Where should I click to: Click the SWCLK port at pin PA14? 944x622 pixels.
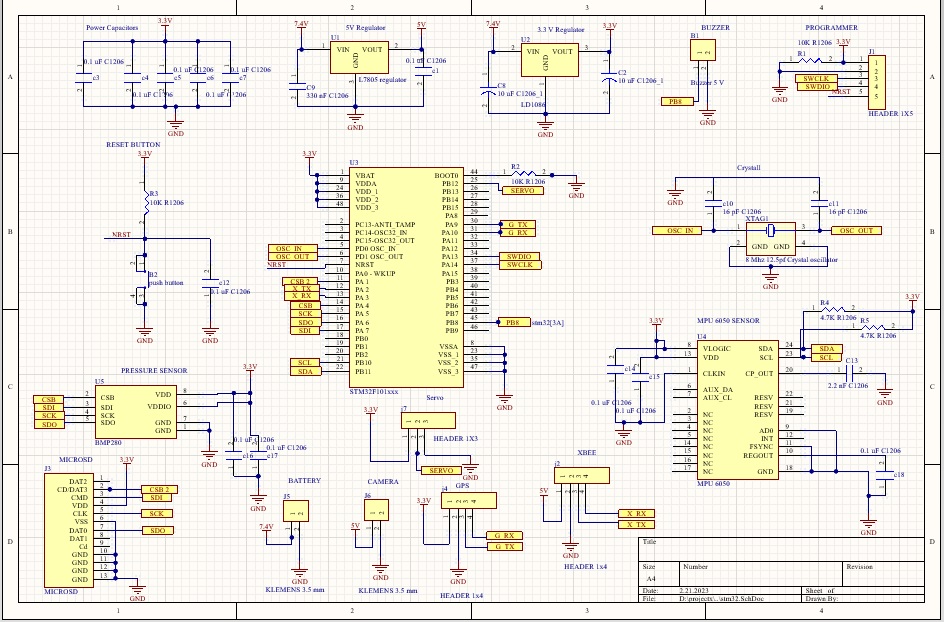tap(520, 265)
